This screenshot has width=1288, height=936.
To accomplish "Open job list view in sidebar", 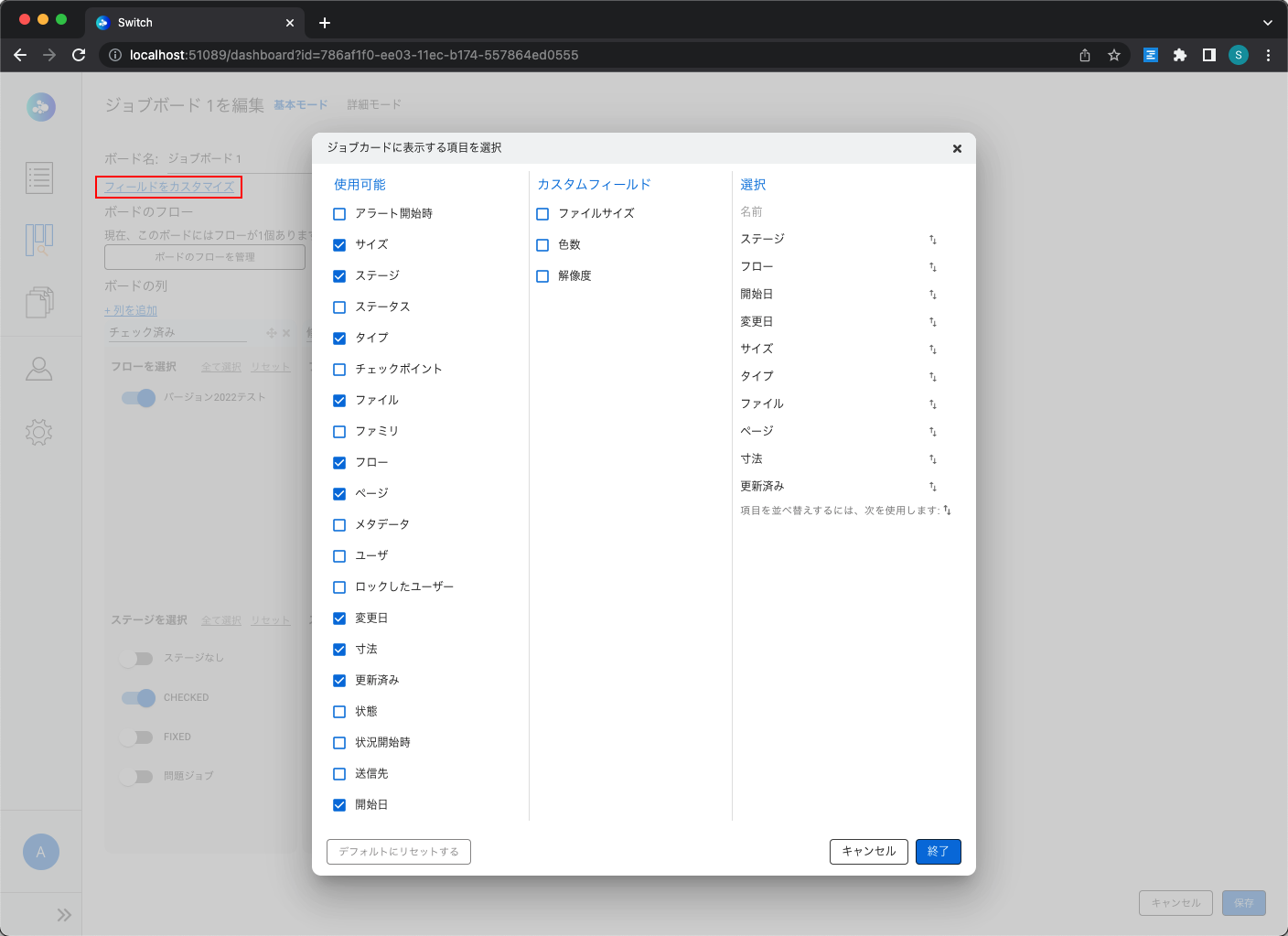I will 39,178.
